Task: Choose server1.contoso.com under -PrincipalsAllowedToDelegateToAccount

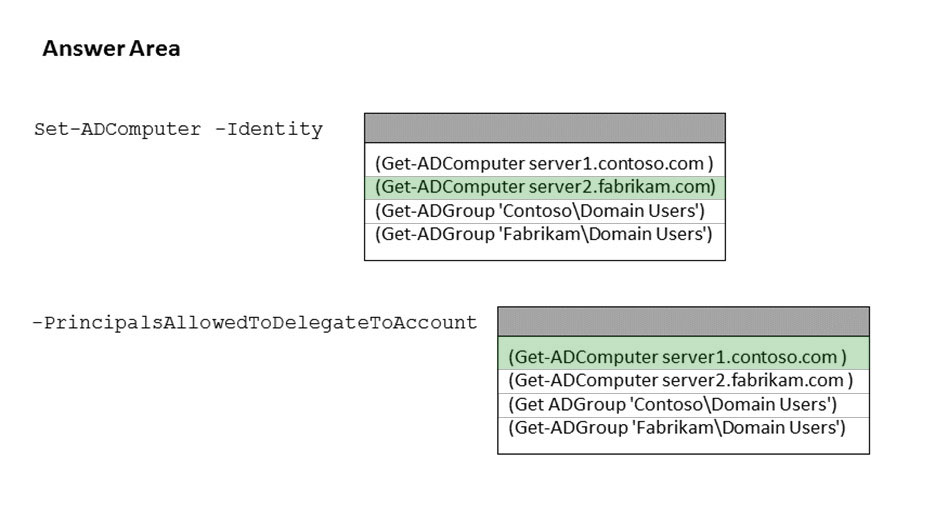Action: [677, 356]
